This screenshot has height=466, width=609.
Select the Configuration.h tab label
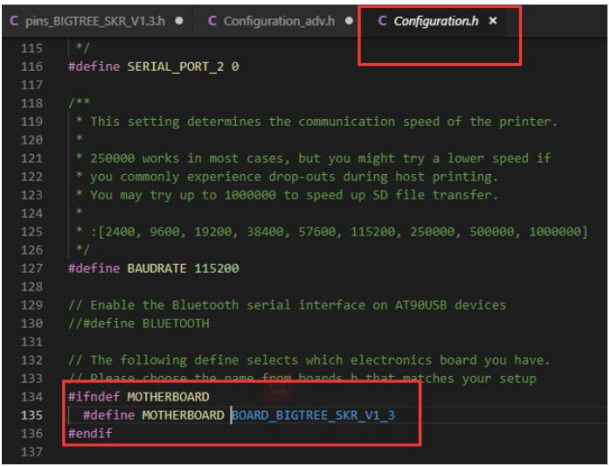click(436, 20)
